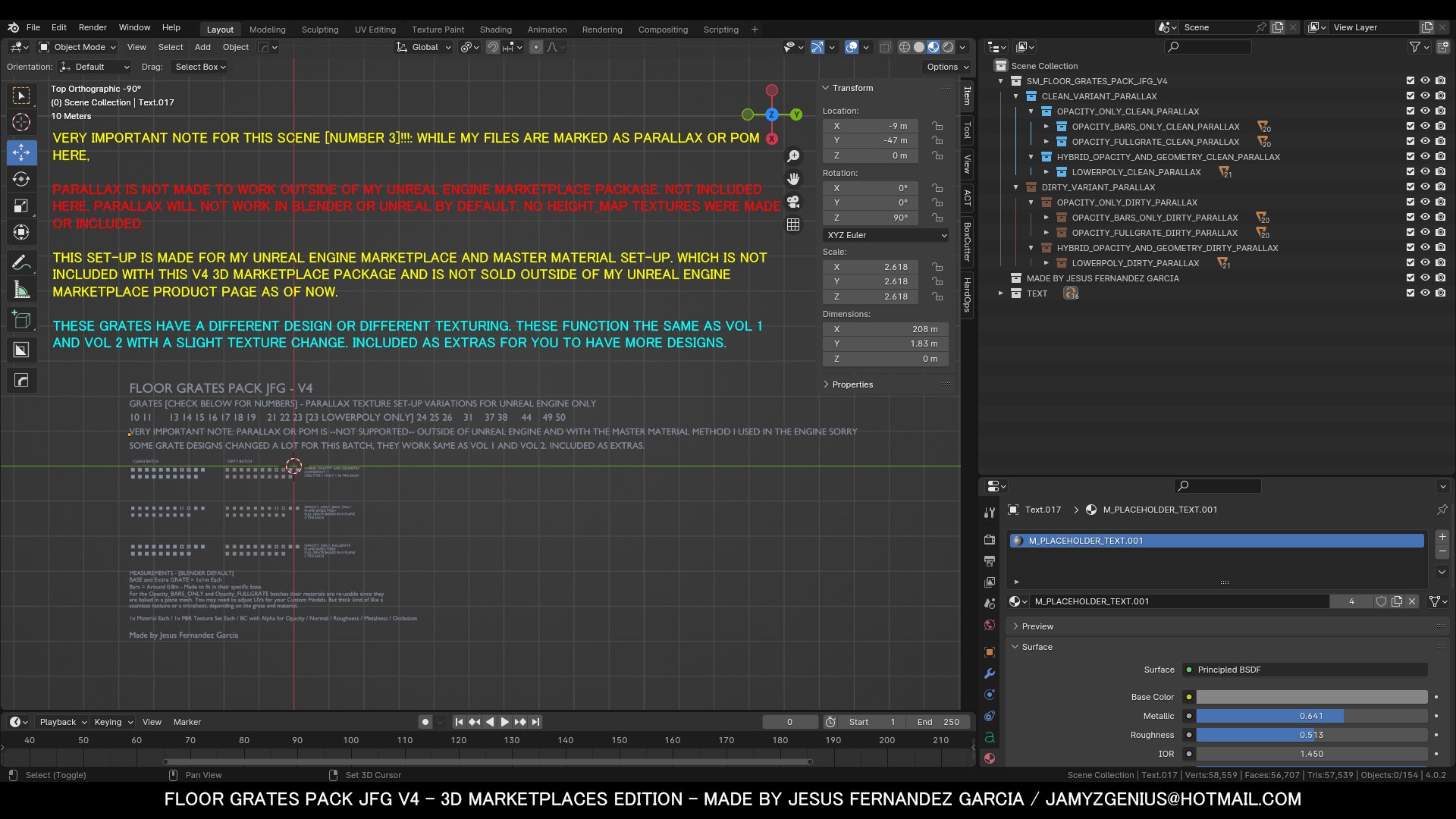Select the Add Cube tool
1456x819 pixels.
21,320
